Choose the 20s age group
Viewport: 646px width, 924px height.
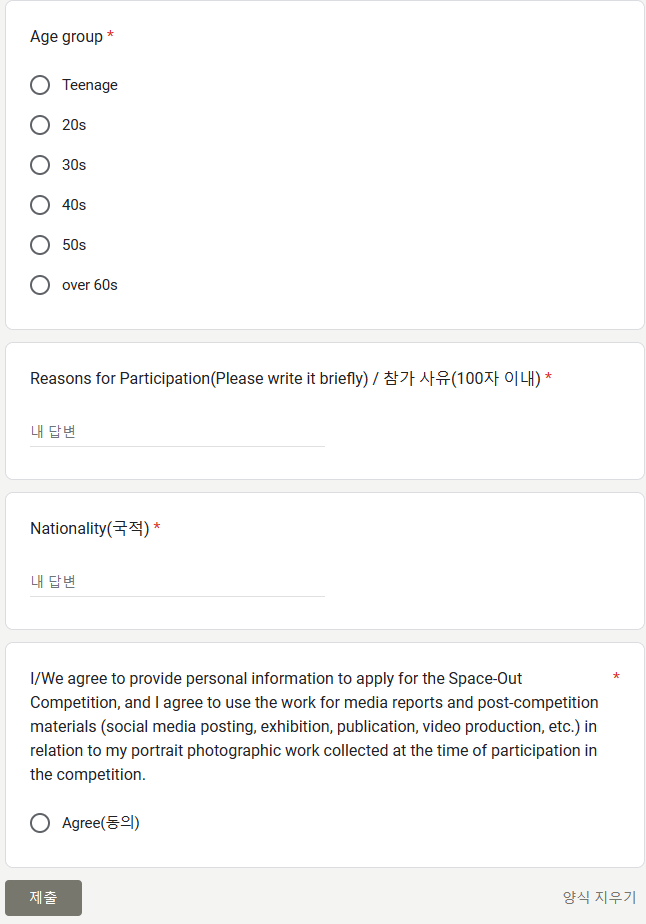pos(39,125)
